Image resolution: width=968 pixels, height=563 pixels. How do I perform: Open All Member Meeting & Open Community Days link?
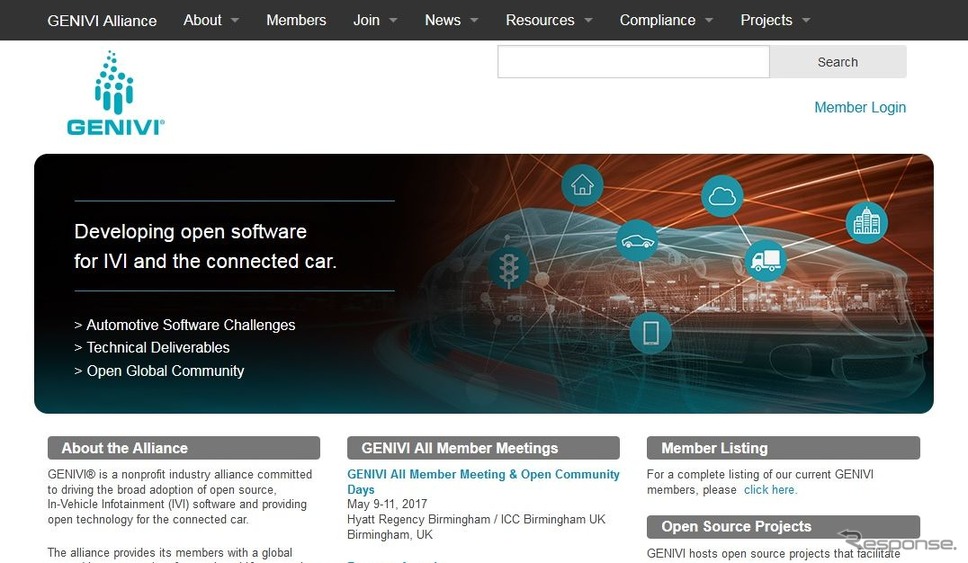click(483, 482)
